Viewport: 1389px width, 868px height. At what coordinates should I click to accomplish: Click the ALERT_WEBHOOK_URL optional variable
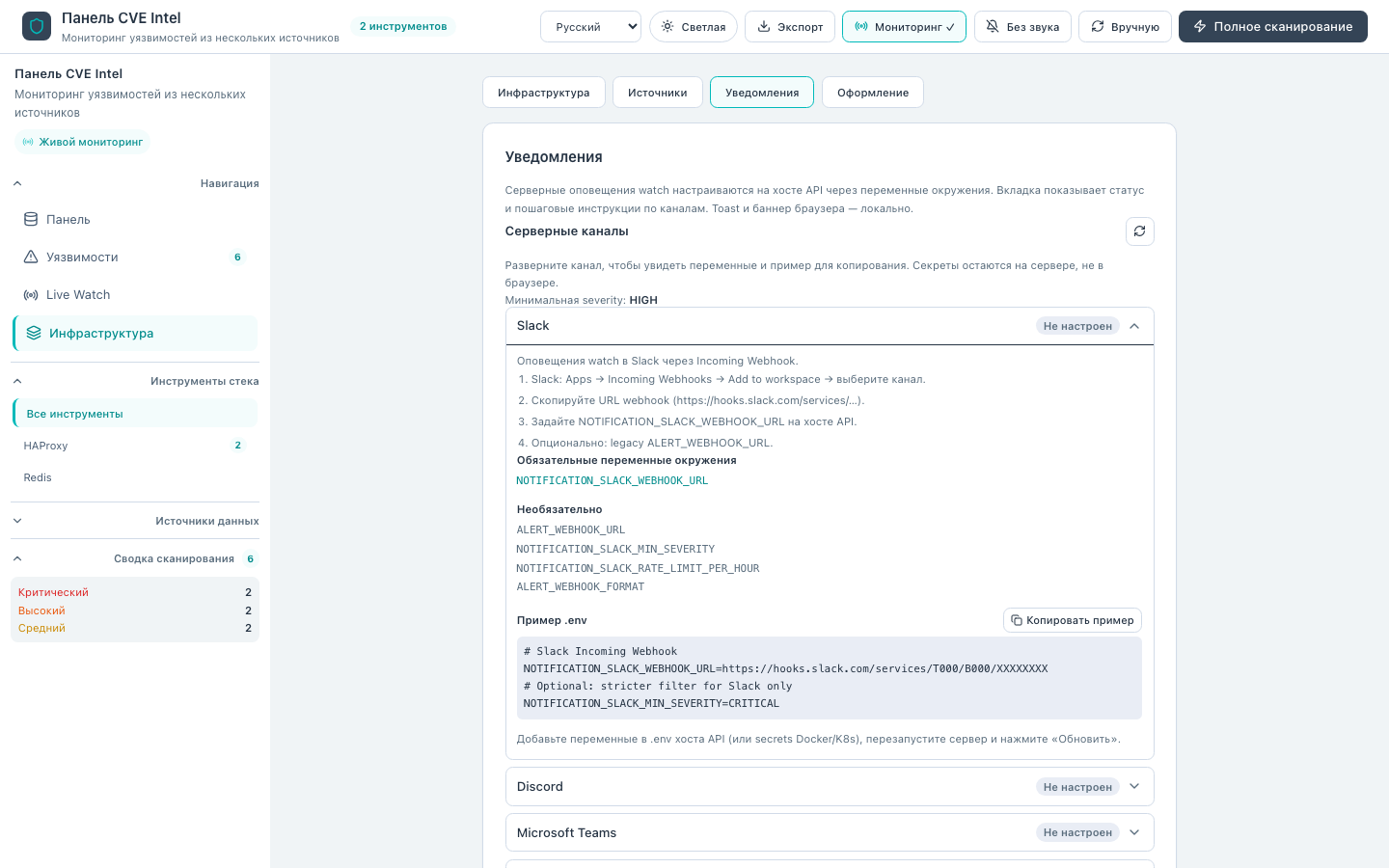[571, 529]
